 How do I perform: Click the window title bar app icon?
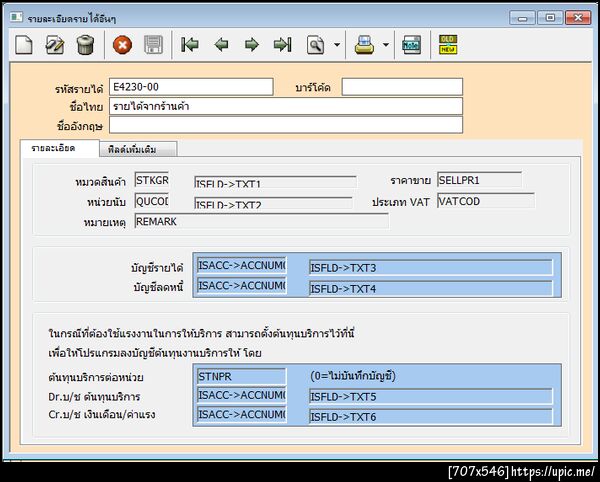pos(16,17)
